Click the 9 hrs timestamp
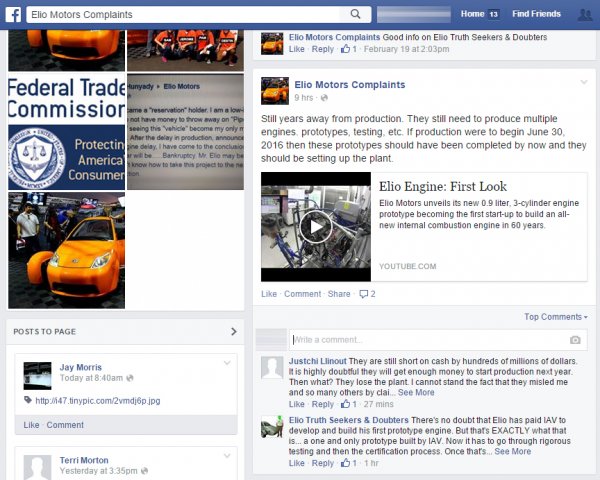This screenshot has height=480, width=600. 303,98
